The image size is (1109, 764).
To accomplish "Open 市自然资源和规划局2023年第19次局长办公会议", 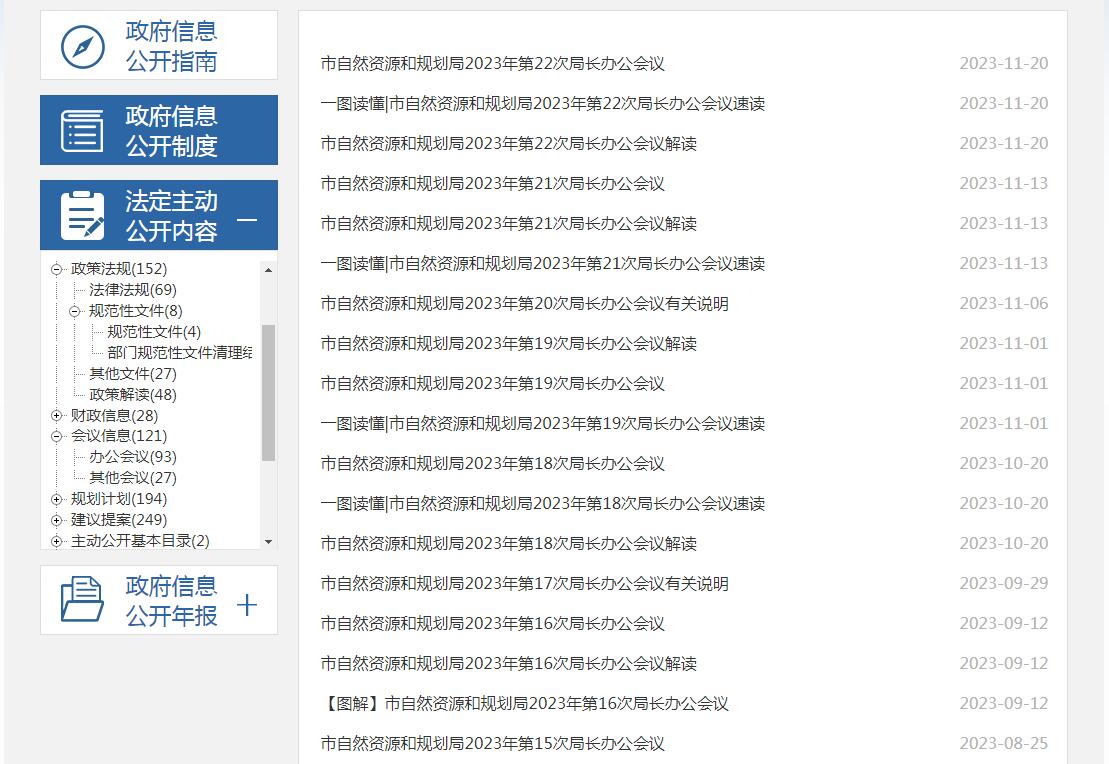I will [x=492, y=383].
